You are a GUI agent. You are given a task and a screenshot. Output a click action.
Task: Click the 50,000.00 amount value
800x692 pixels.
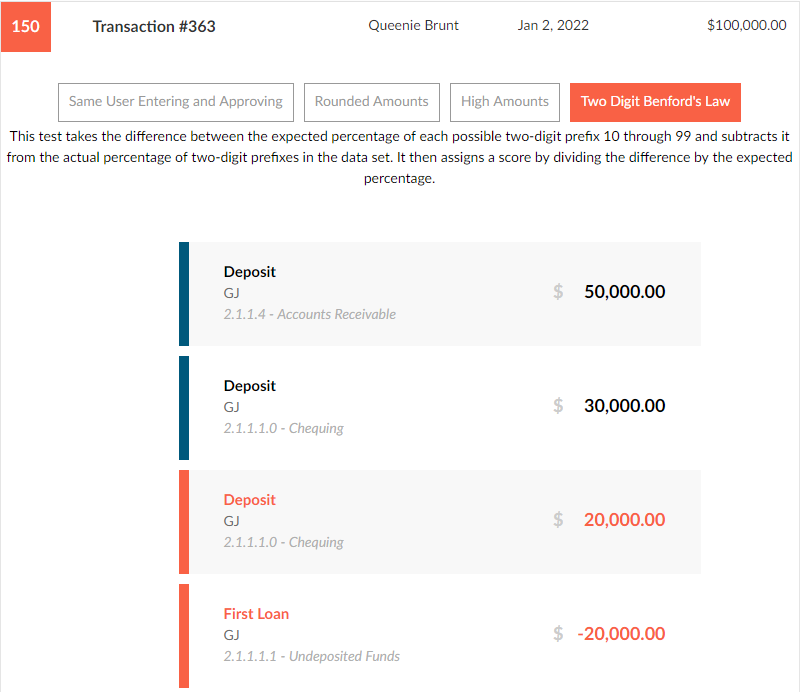624,292
